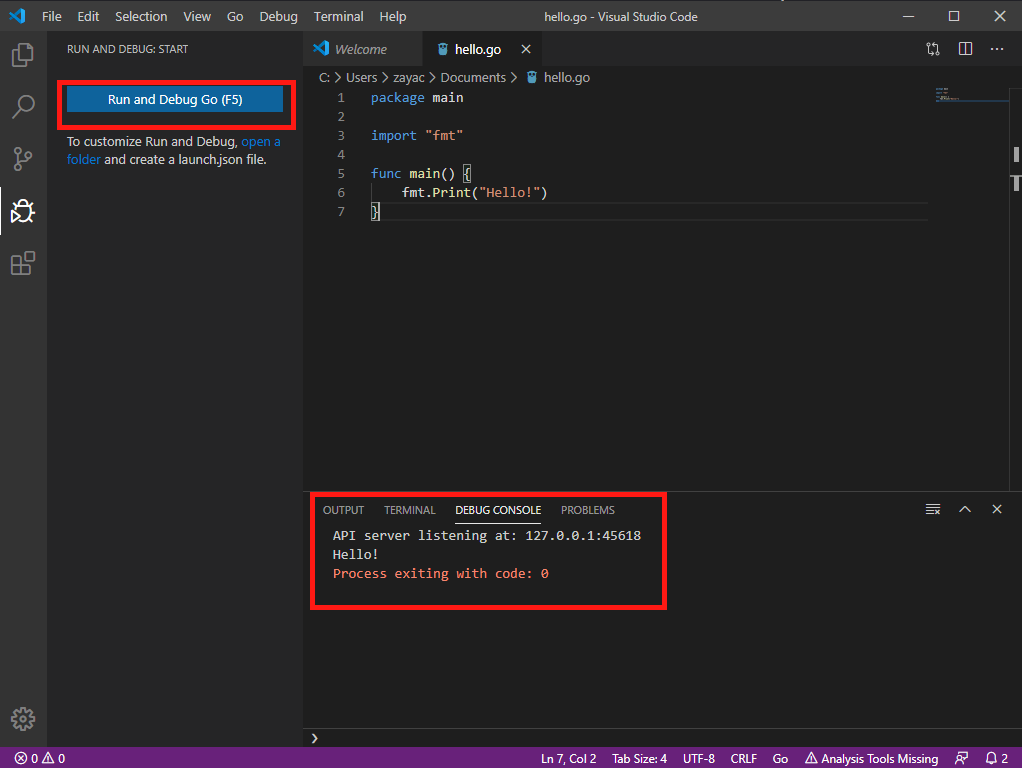The image size is (1022, 768).
Task: Click the errors count in status bar
Action: [26, 758]
